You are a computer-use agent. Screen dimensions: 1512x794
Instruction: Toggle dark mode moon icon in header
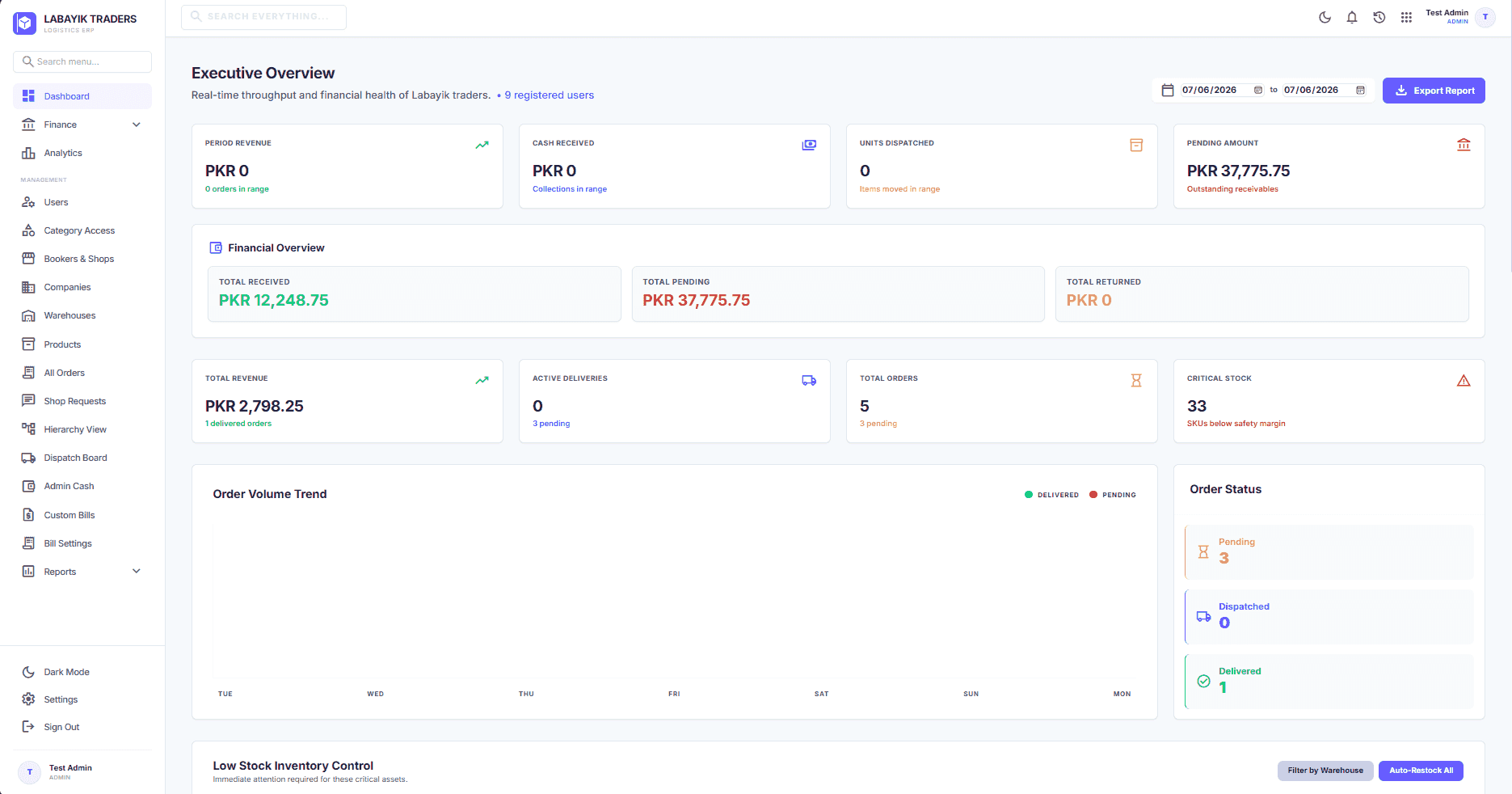(x=1325, y=17)
